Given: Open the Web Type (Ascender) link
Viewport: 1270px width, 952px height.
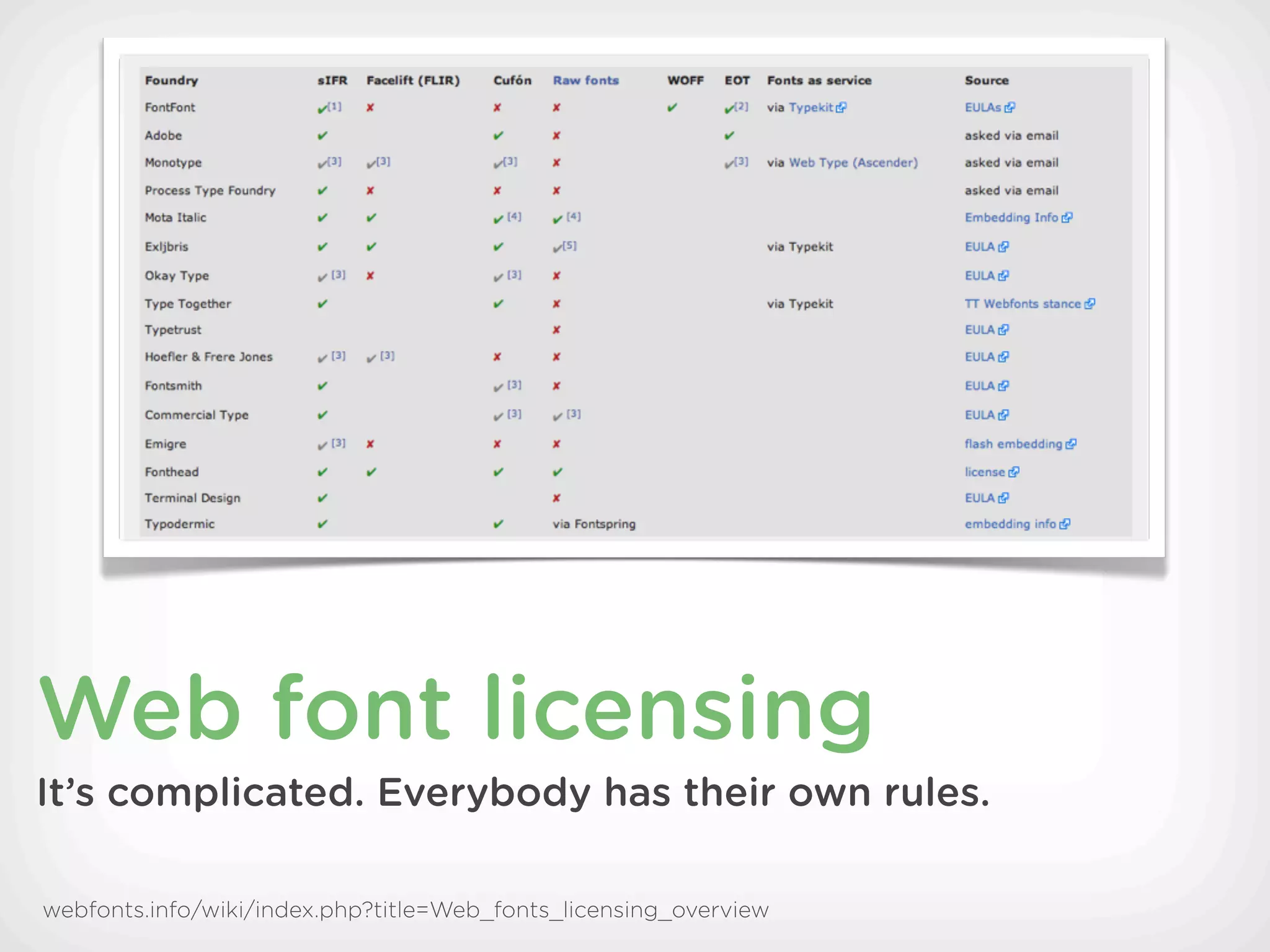Looking at the screenshot, I should click(853, 162).
